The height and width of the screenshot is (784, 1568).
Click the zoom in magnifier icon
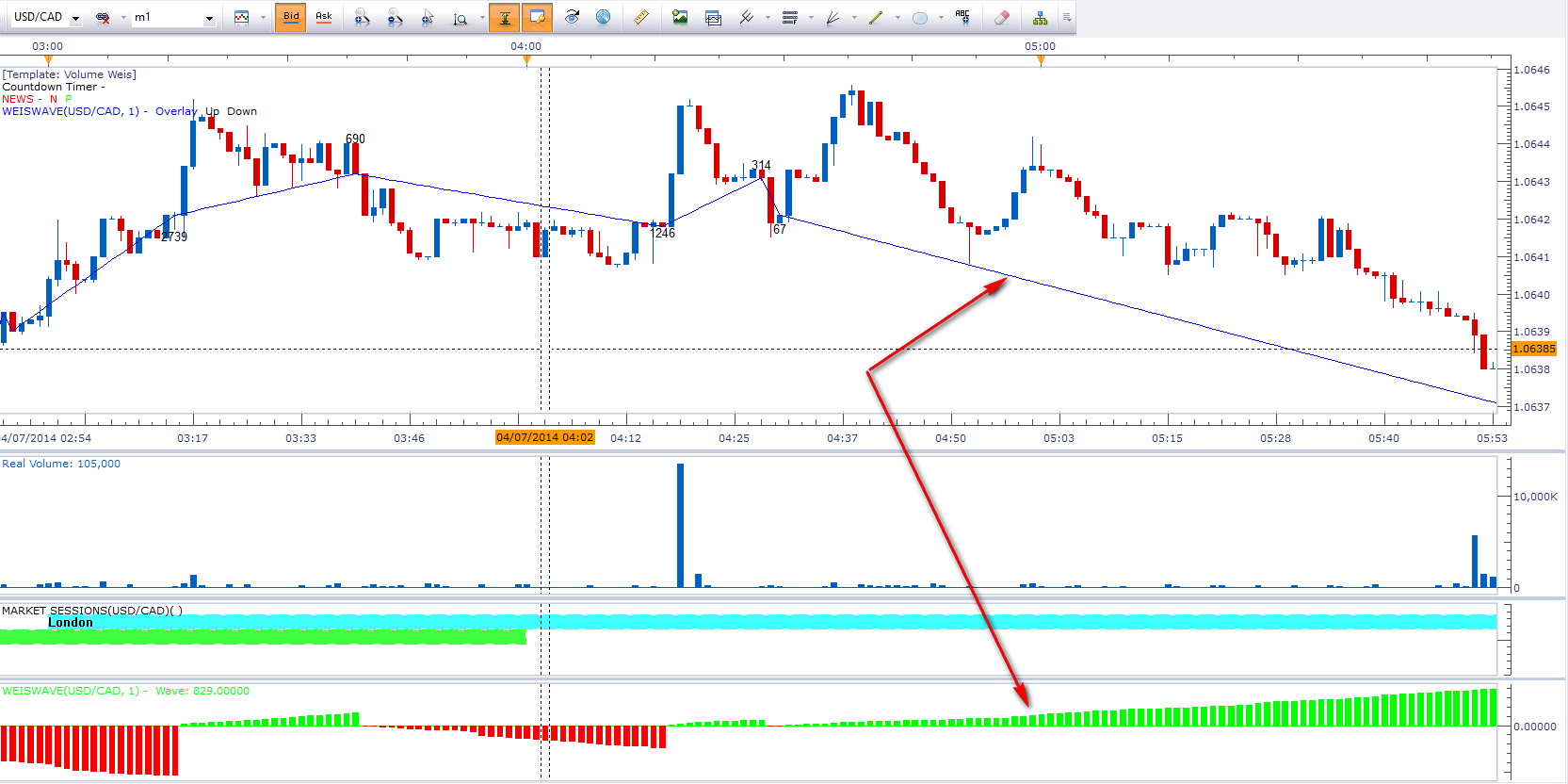click(362, 17)
